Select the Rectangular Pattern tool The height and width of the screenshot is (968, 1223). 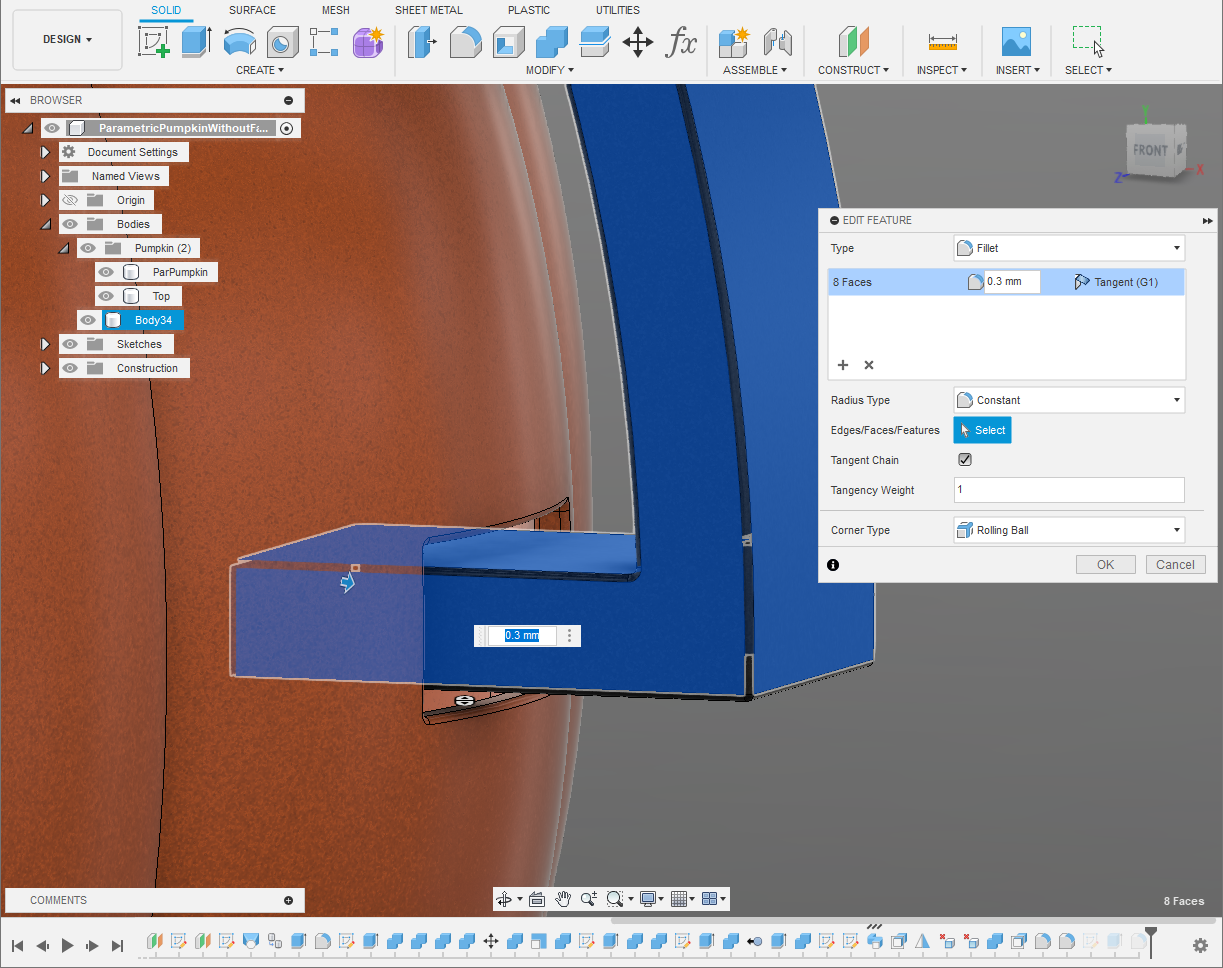pos(325,42)
